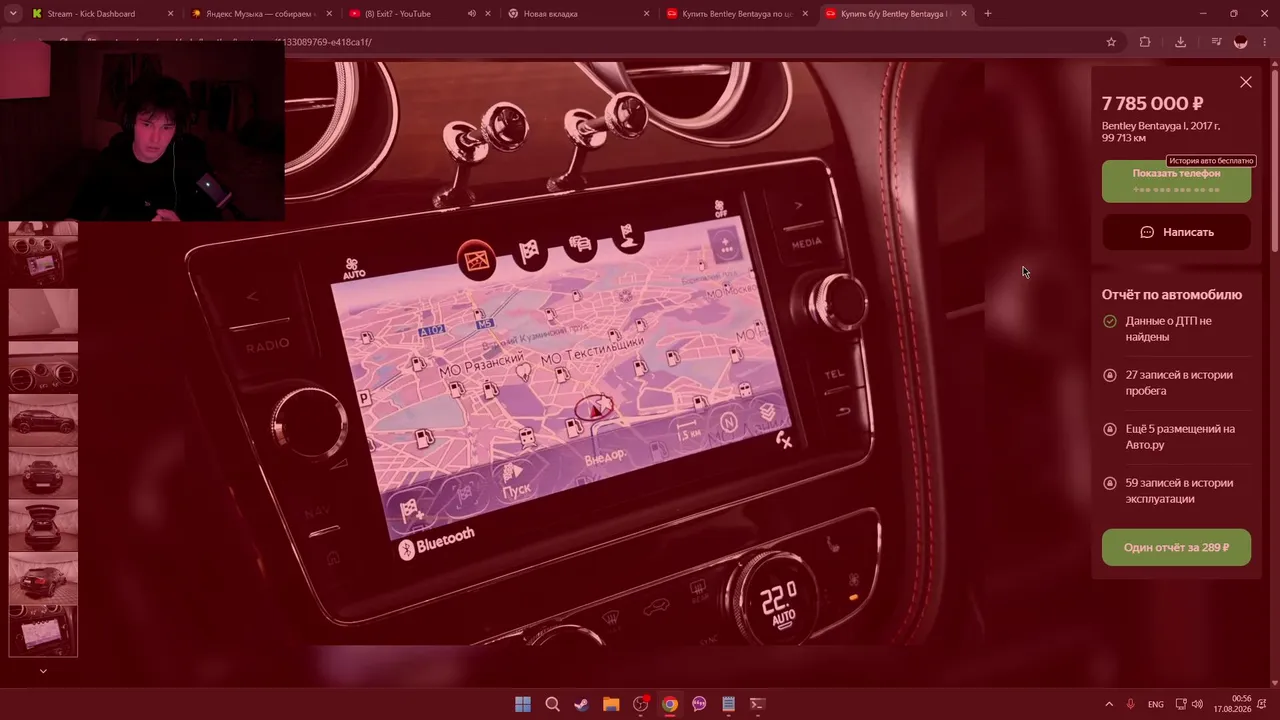The image size is (1280, 720).
Task: Click the main car infotainment photo
Action: [x=585, y=353]
